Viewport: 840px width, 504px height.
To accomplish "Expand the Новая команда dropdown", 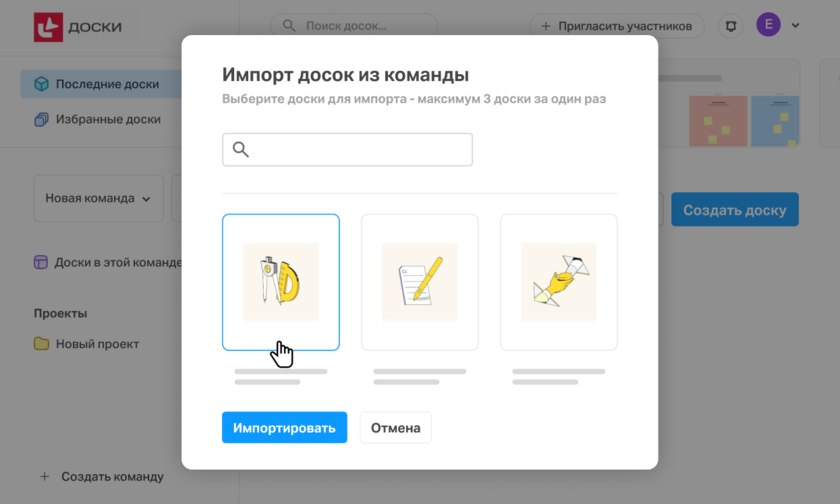I will pos(98,198).
